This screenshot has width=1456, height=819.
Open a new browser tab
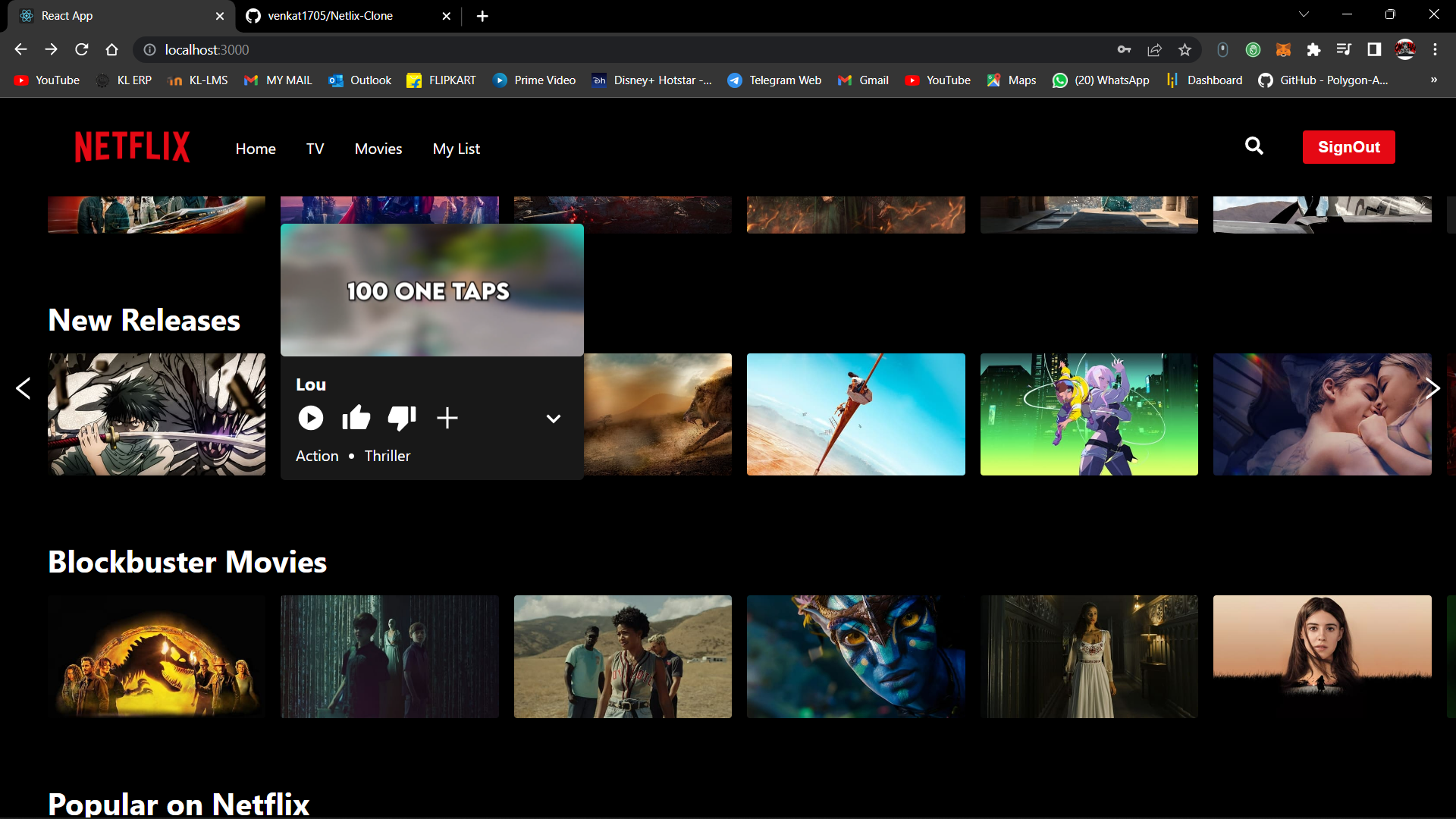(482, 16)
